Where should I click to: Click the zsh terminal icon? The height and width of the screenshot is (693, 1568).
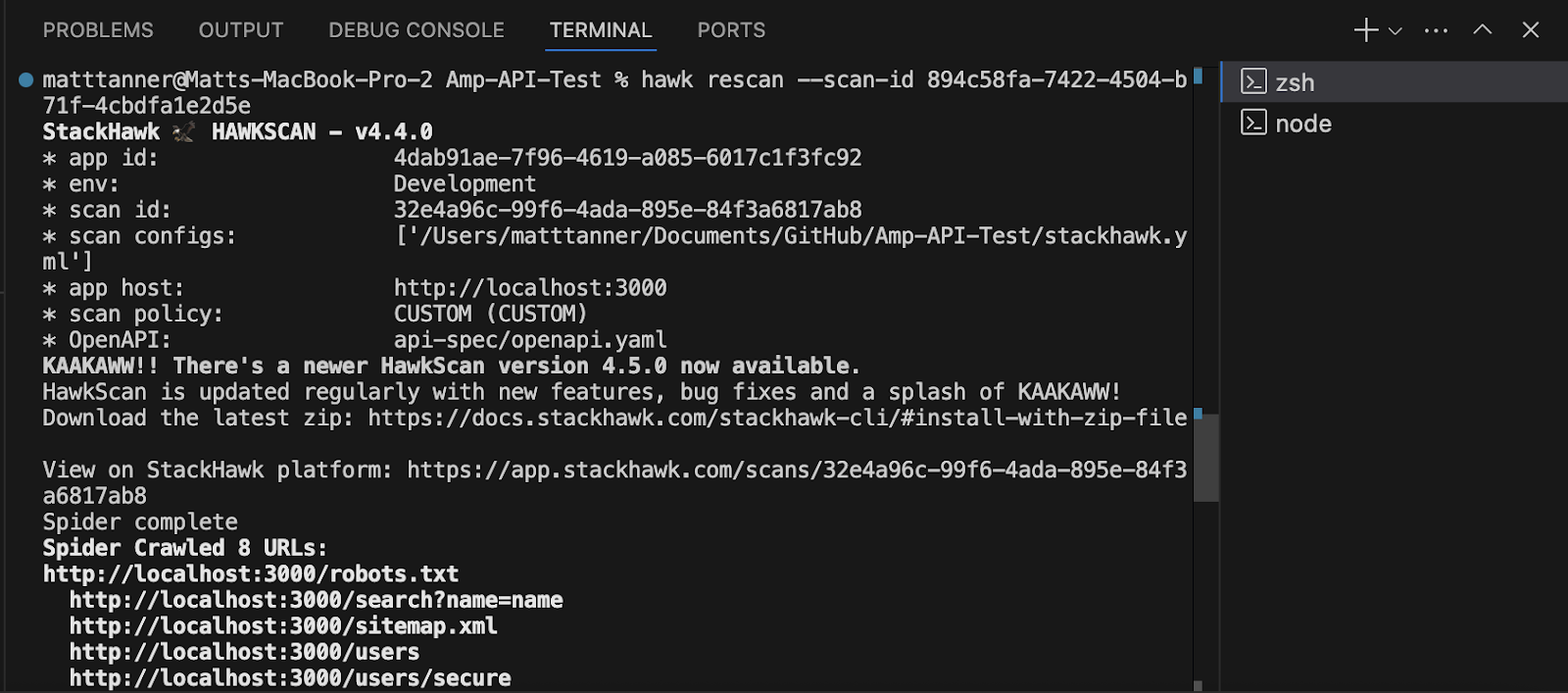point(1253,81)
